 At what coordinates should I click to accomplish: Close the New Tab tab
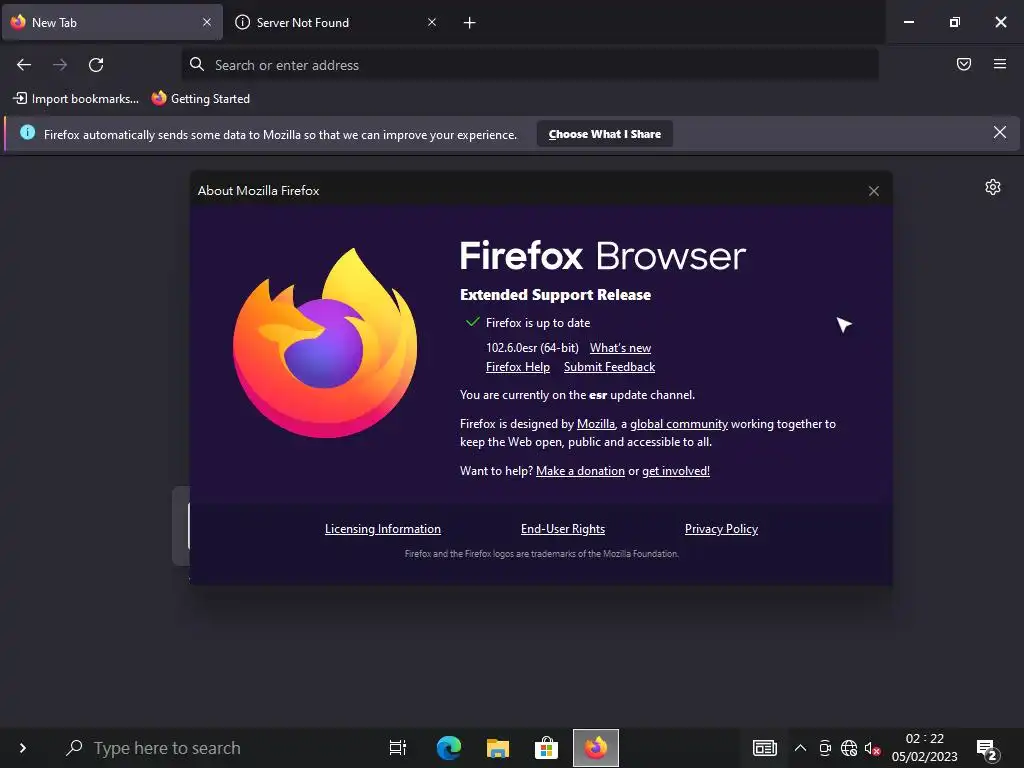(206, 22)
